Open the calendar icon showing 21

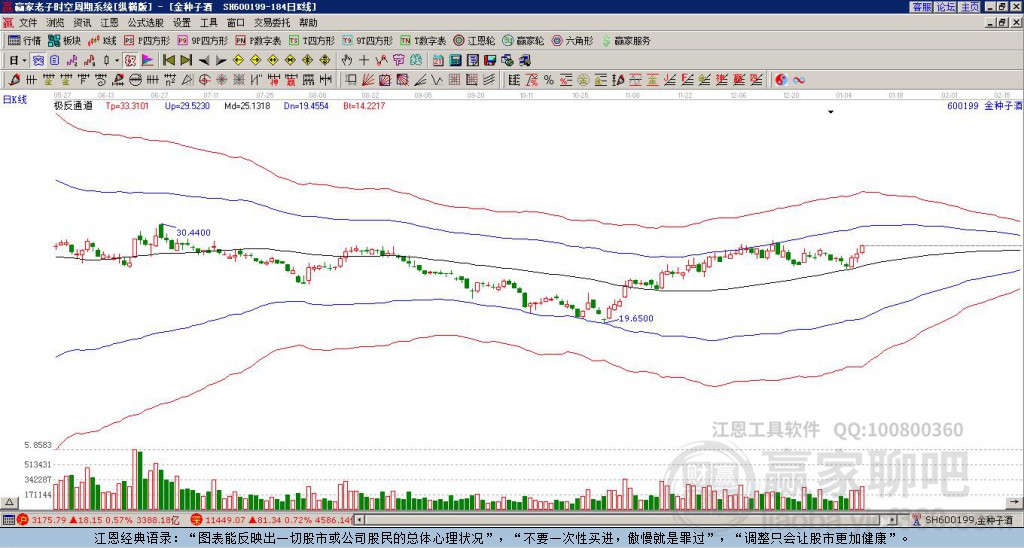click(x=438, y=60)
